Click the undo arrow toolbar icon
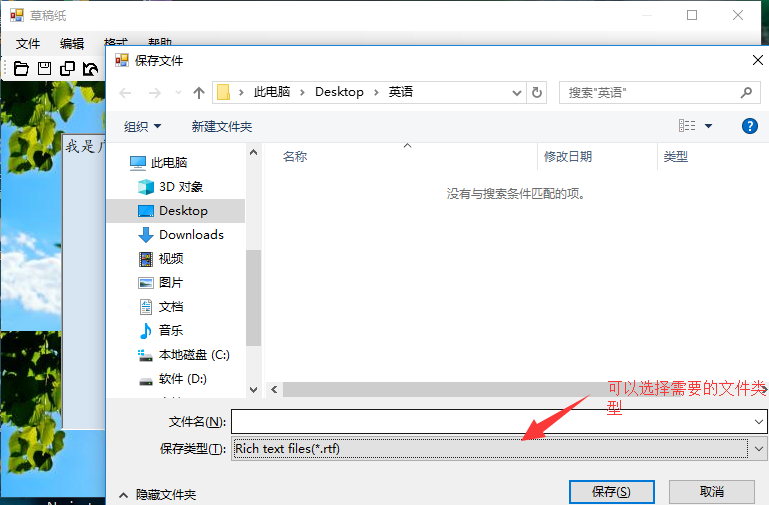The width and height of the screenshot is (769, 505). coord(90,69)
